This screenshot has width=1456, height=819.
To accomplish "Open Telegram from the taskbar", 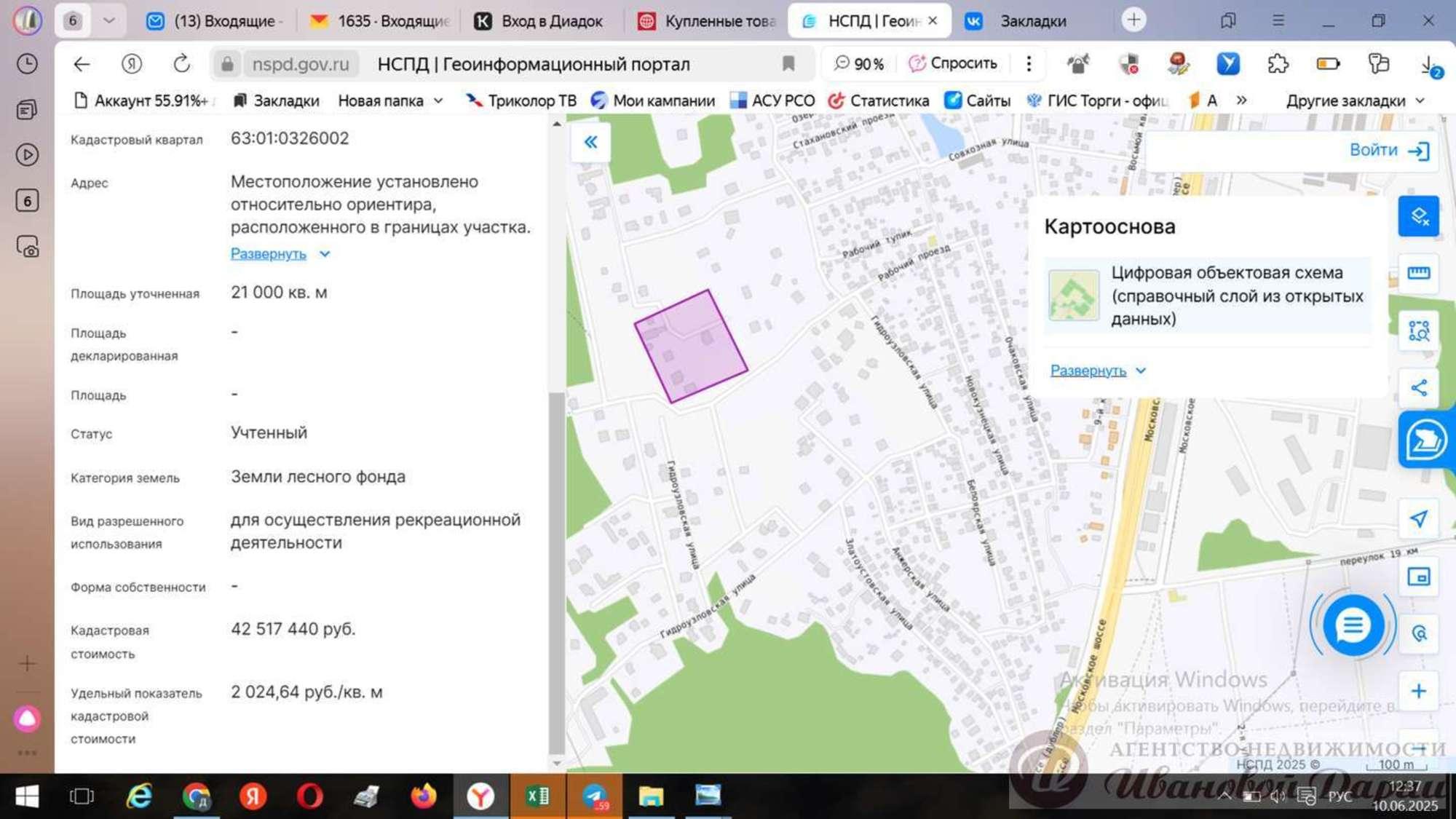I will click(x=594, y=796).
